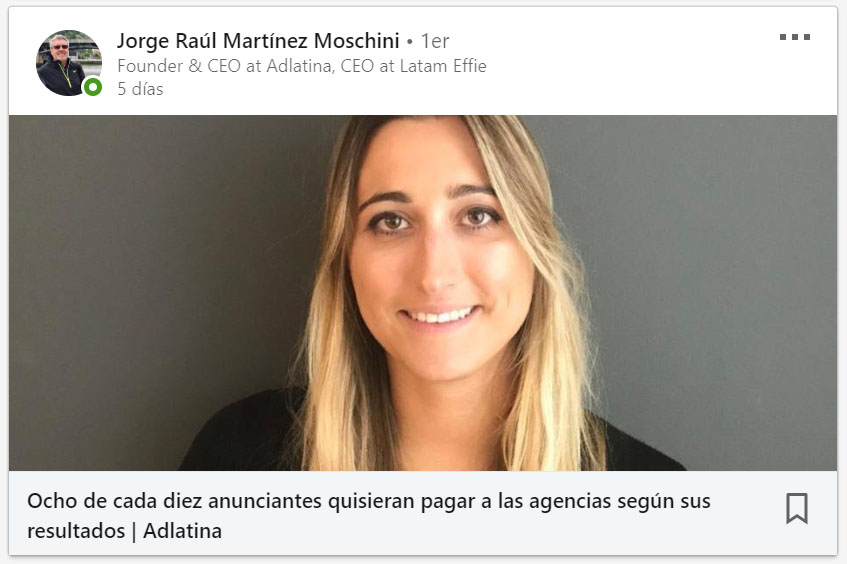Open Jorge Raúl Martínez Moschini's profile photo
Image resolution: width=847 pixels, height=564 pixels.
click(69, 63)
